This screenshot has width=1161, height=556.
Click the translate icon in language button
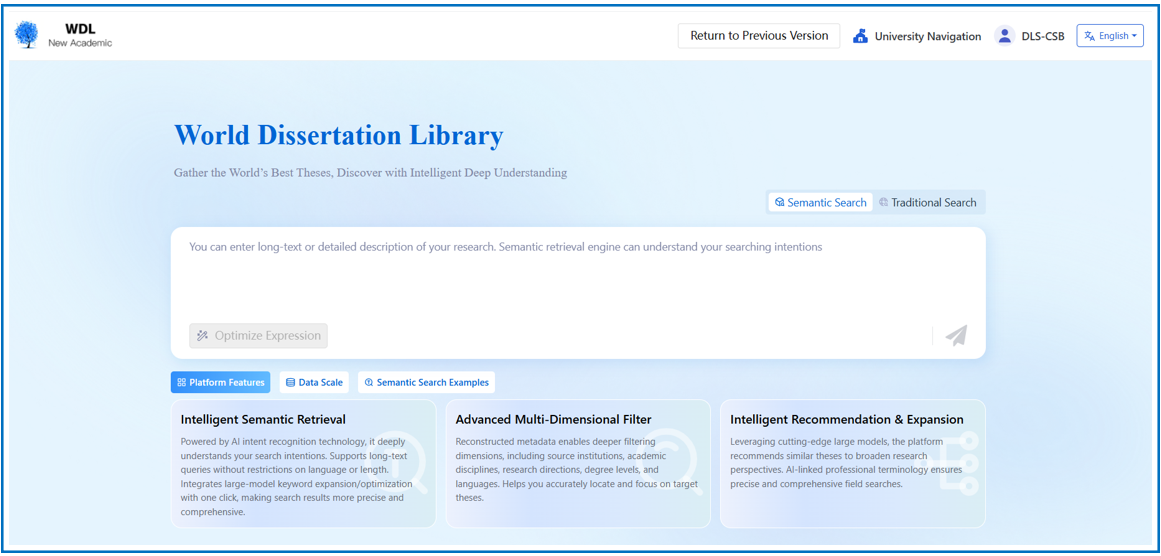pos(1090,36)
